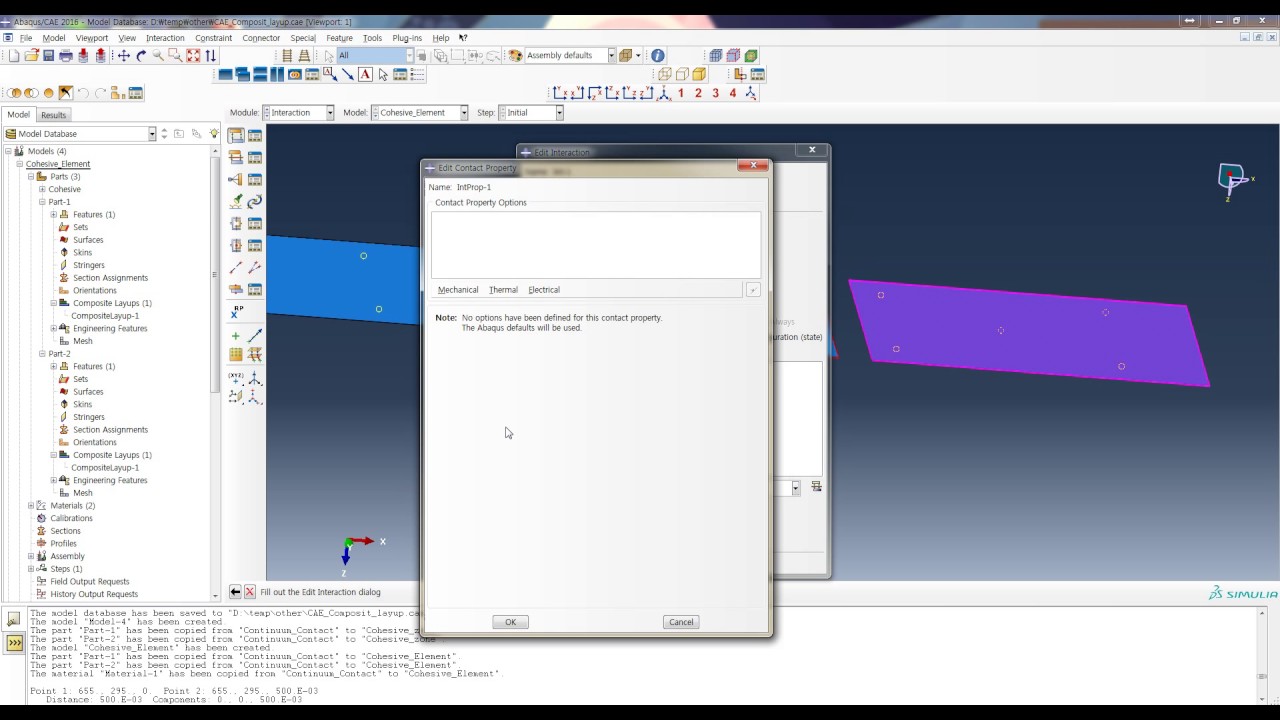The height and width of the screenshot is (720, 1280).
Task: Select Section Assignments under Part-2
Action: [x=110, y=430]
